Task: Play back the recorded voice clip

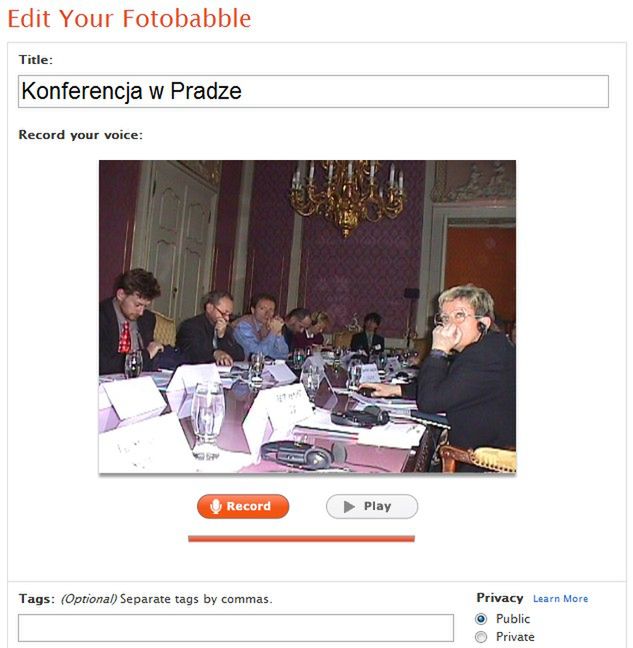Action: (x=372, y=506)
